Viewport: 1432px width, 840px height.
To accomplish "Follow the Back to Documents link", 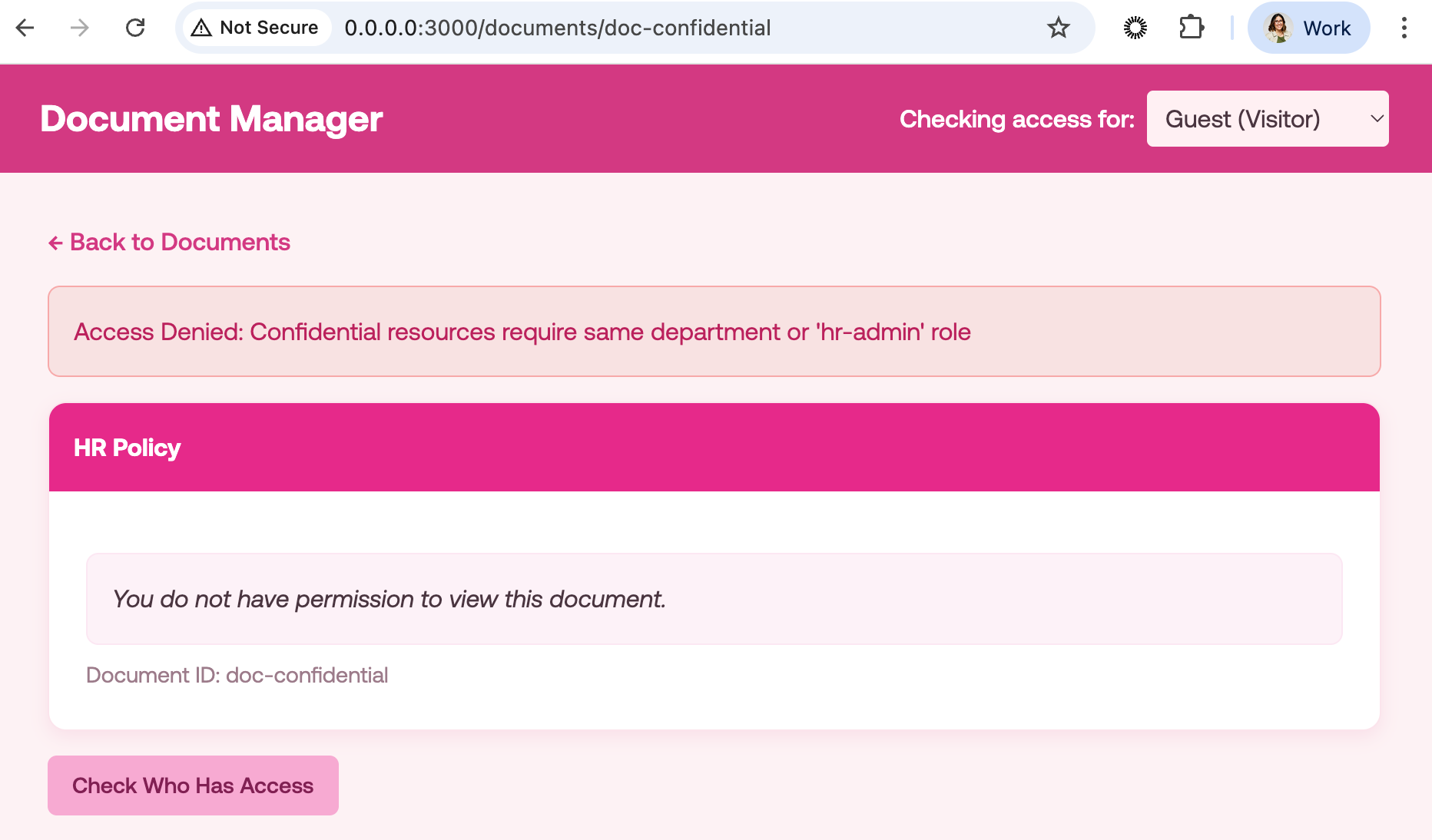I will click(x=168, y=242).
